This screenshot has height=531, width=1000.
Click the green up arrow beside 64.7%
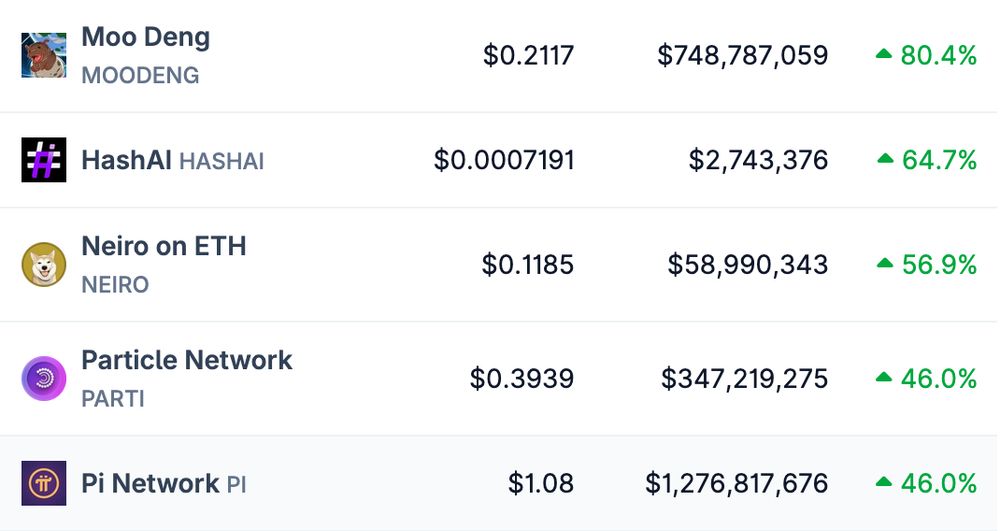[885, 158]
